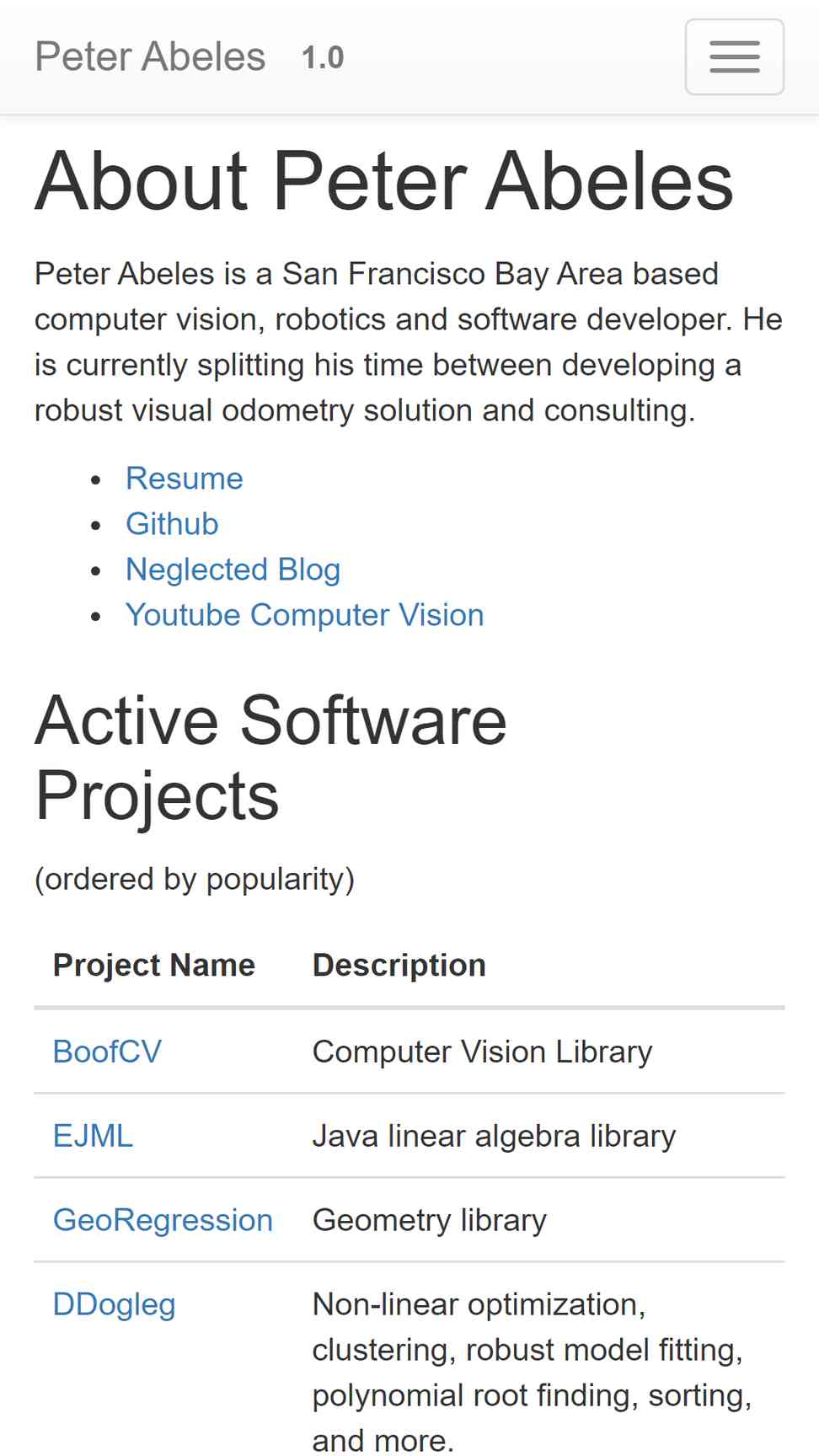Open the BoofCV project link
This screenshot has width=819, height=1456.
click(x=107, y=1052)
